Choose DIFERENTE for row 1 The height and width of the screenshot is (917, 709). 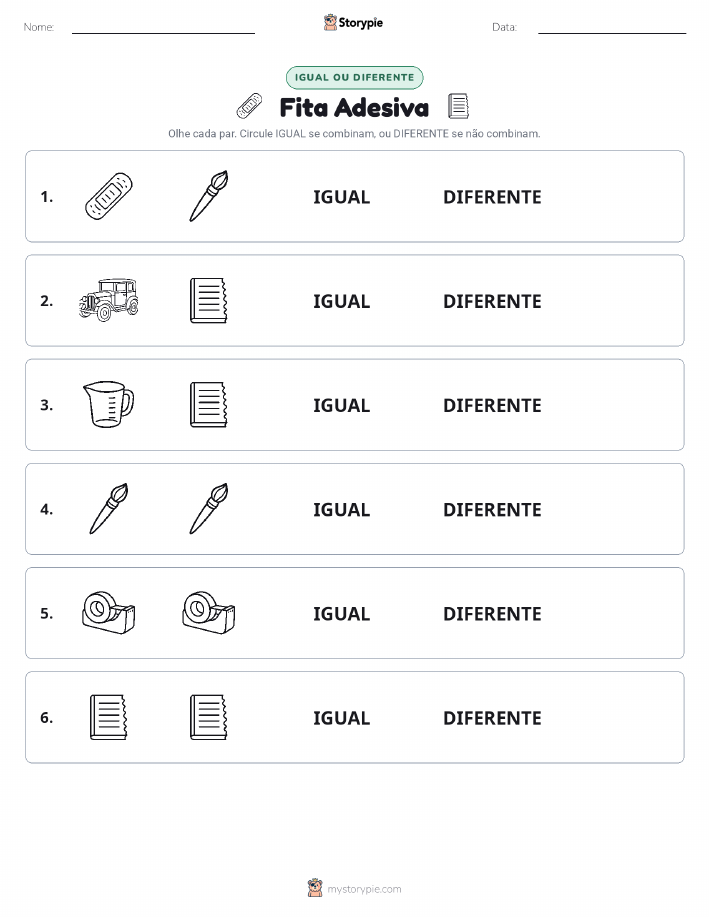pos(492,197)
